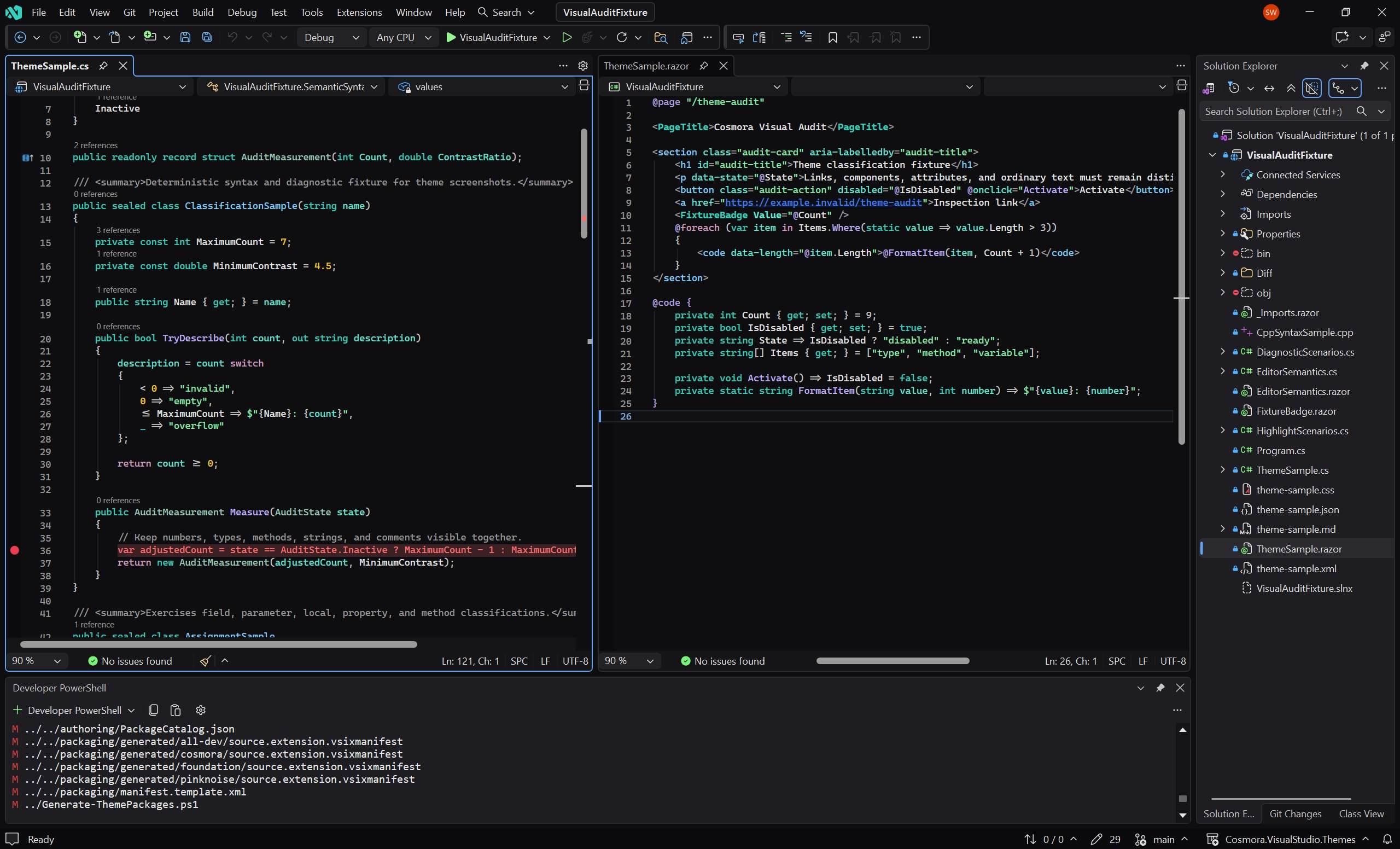Select FixtureBadge.razor in Solution Explorer
The image size is (1400, 849).
1296,411
